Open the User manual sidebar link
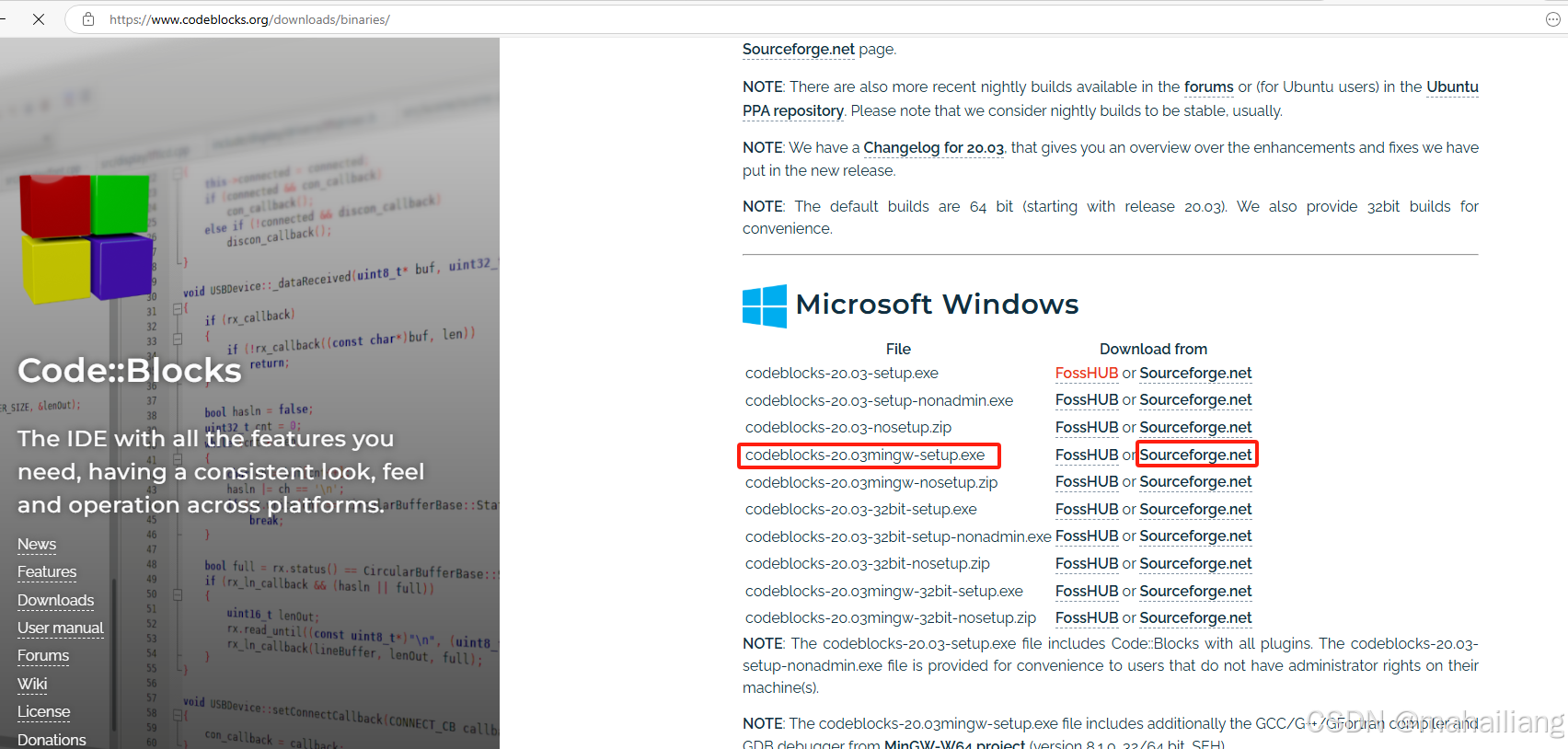This screenshot has height=749, width=1568. tap(61, 628)
